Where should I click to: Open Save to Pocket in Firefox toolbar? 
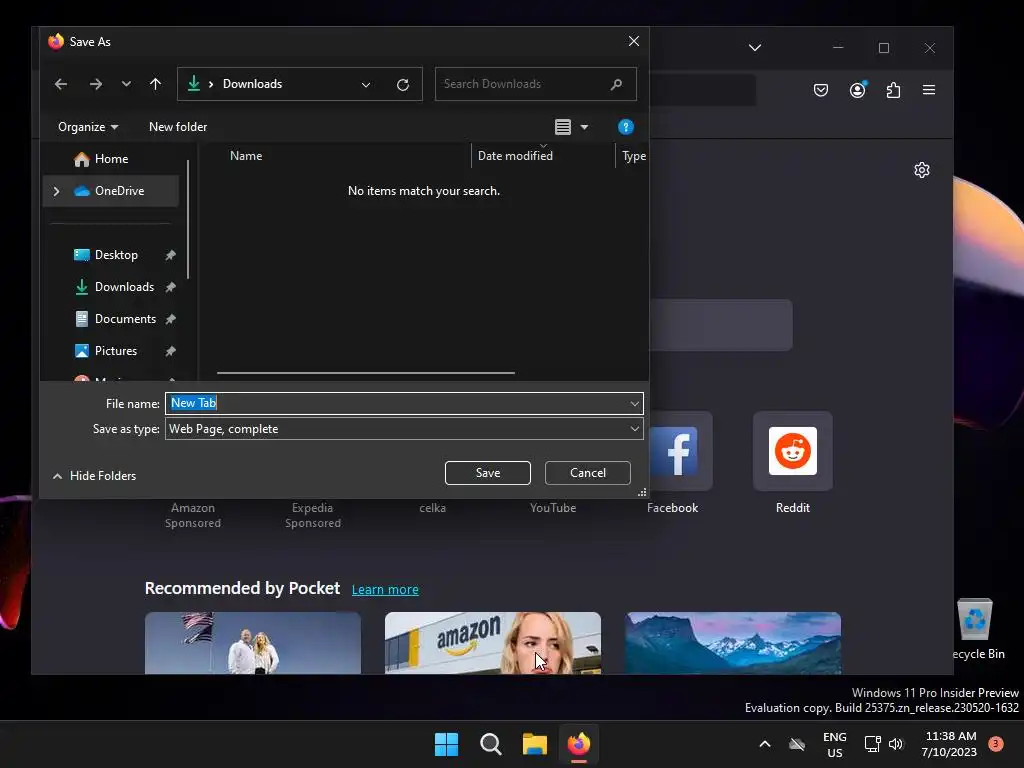(x=821, y=90)
